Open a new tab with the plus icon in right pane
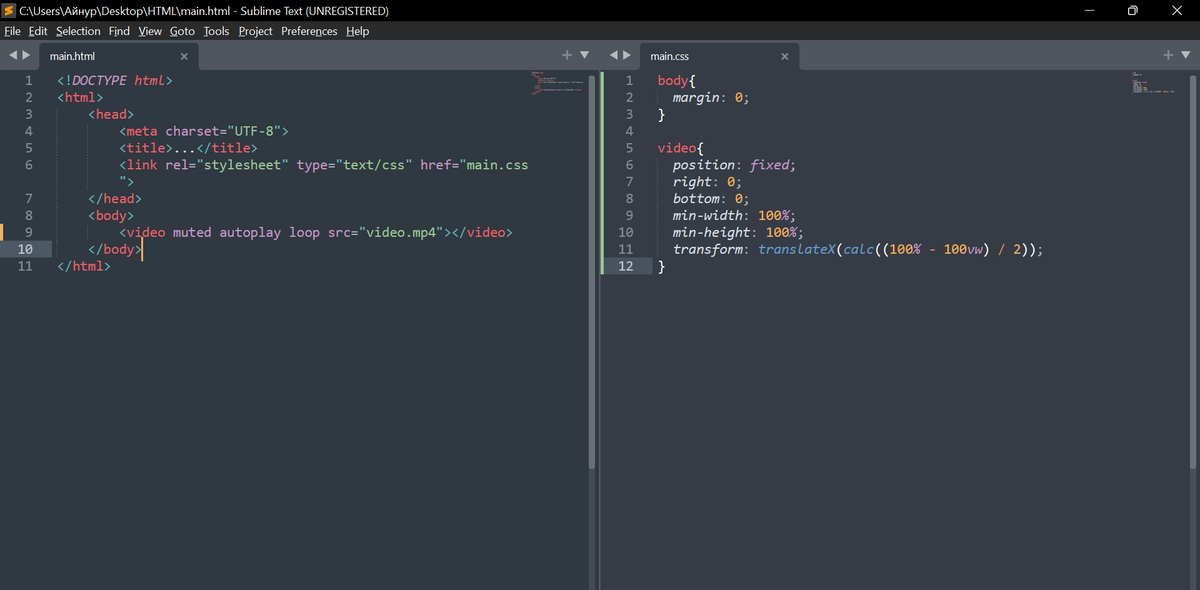The width and height of the screenshot is (1200, 590). (1167, 55)
